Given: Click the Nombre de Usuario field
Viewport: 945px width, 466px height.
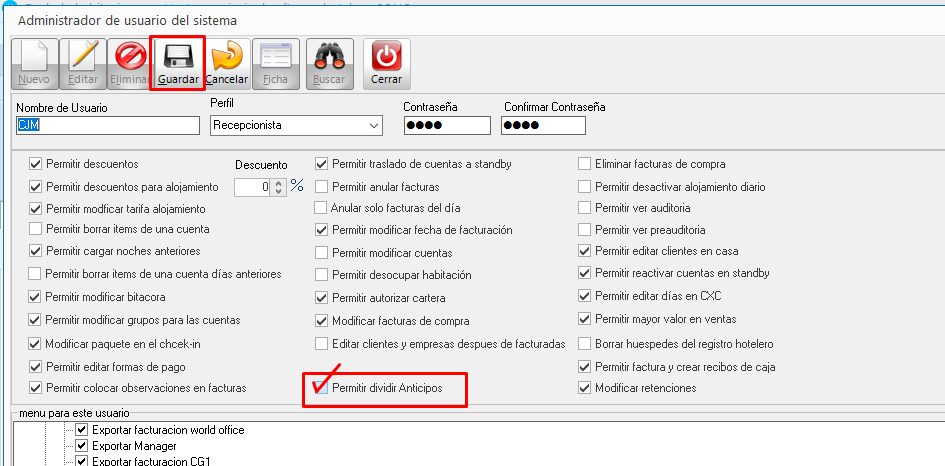Looking at the screenshot, I should tap(108, 126).
